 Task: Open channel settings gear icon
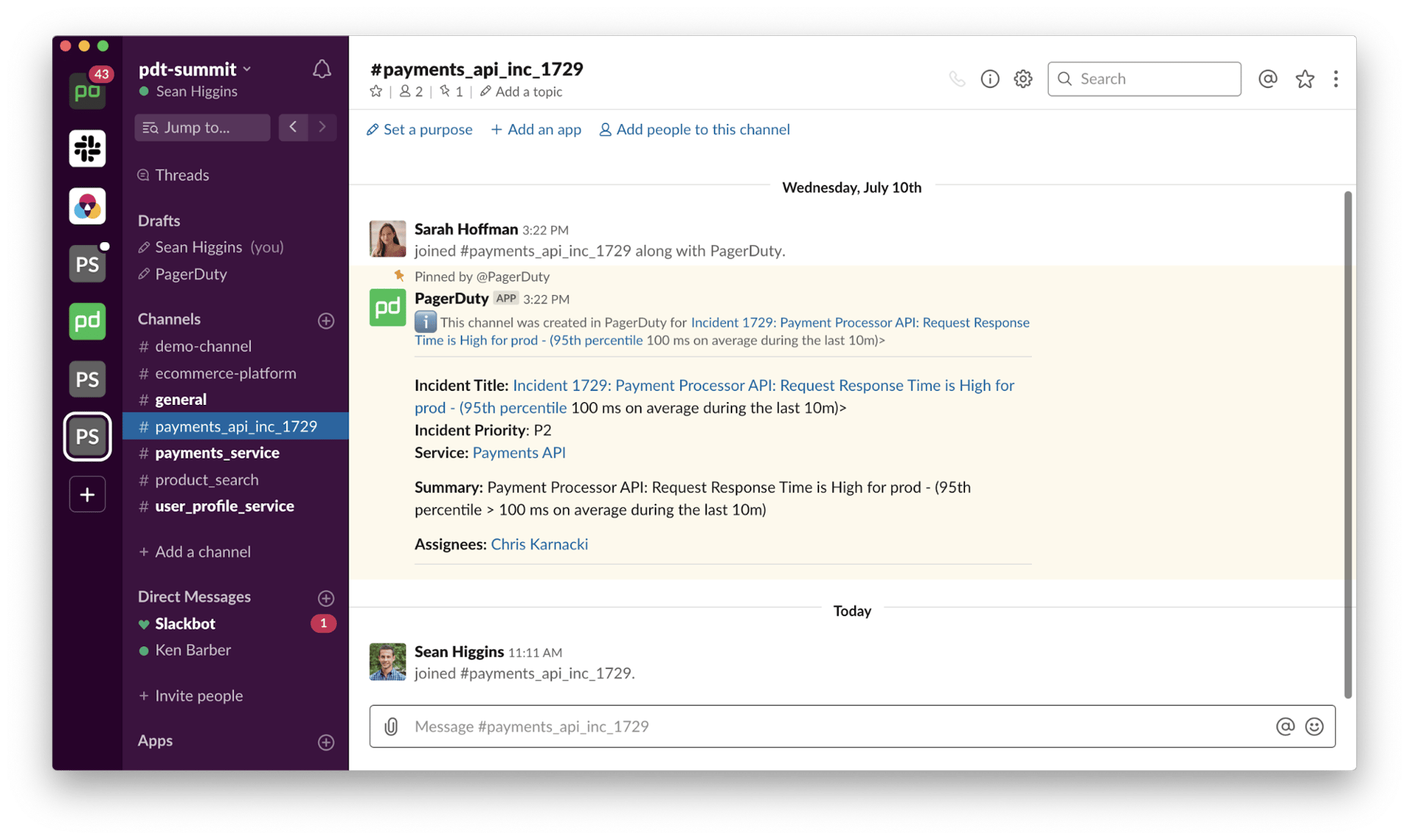pyautogui.click(x=1023, y=78)
